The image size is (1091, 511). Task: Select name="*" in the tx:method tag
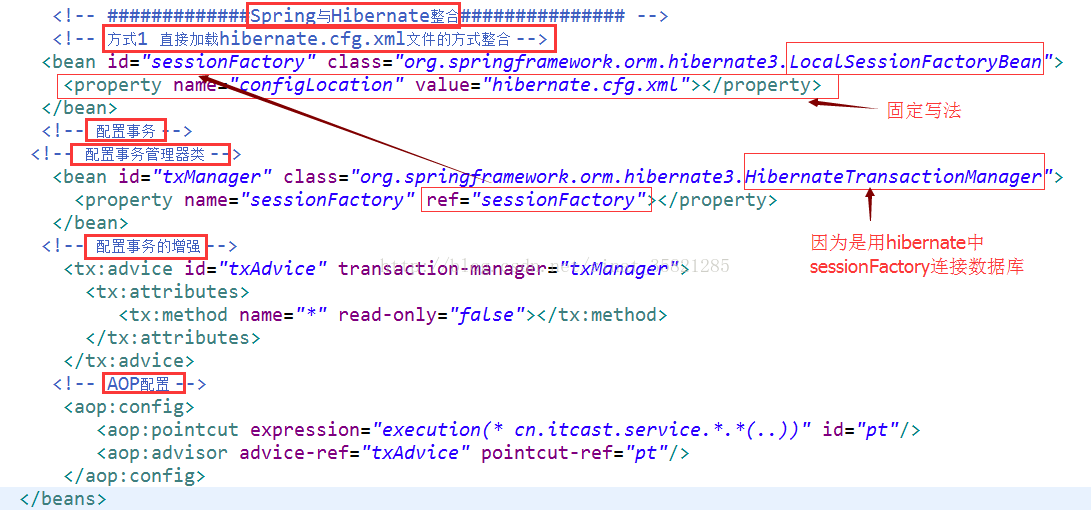click(x=283, y=315)
